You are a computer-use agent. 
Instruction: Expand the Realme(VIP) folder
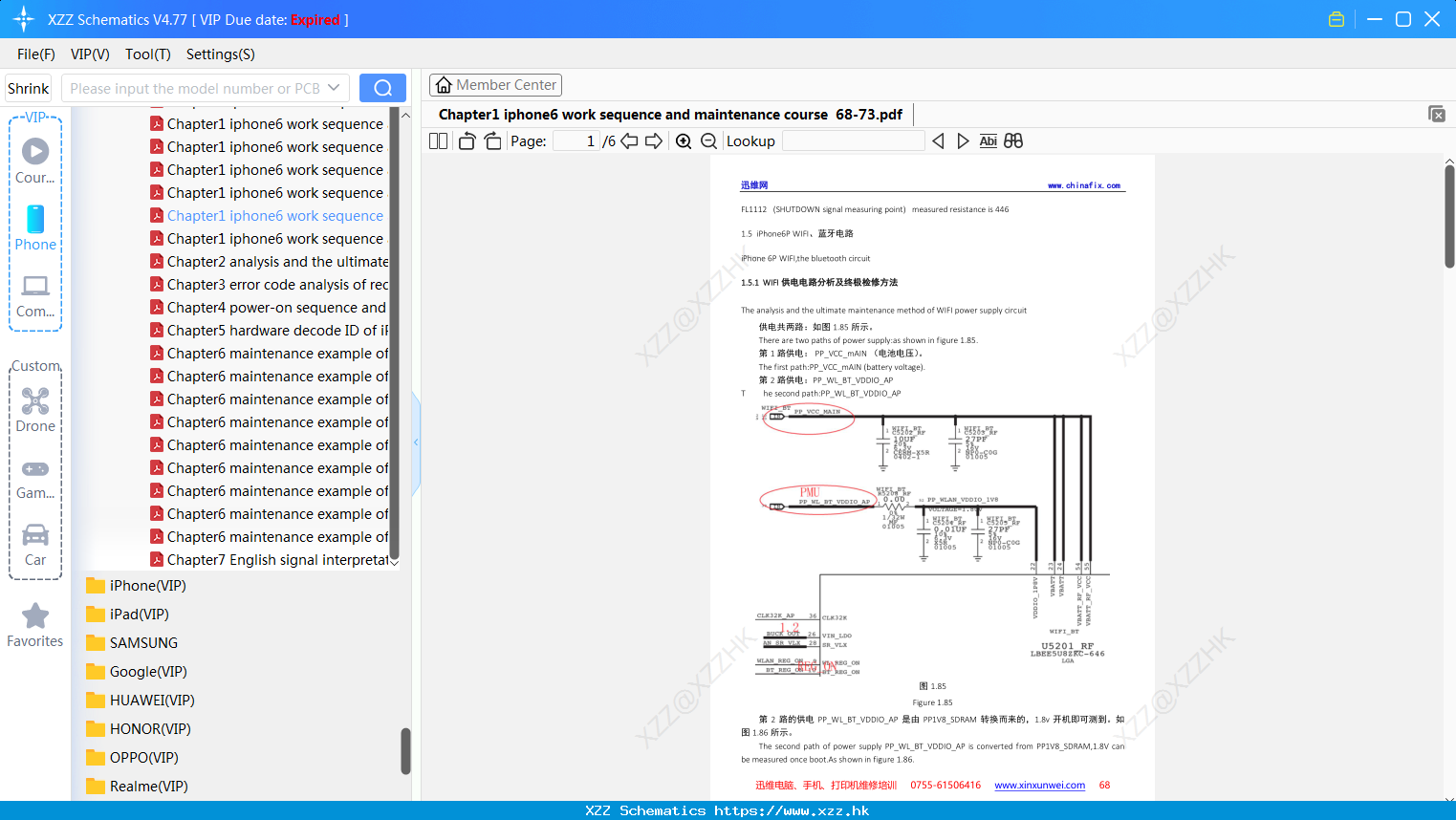click(x=137, y=787)
